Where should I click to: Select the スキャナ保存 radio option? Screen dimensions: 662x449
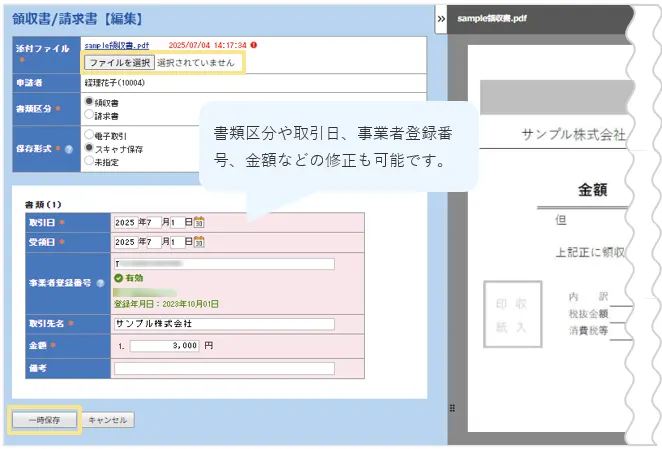pyautogui.click(x=90, y=146)
